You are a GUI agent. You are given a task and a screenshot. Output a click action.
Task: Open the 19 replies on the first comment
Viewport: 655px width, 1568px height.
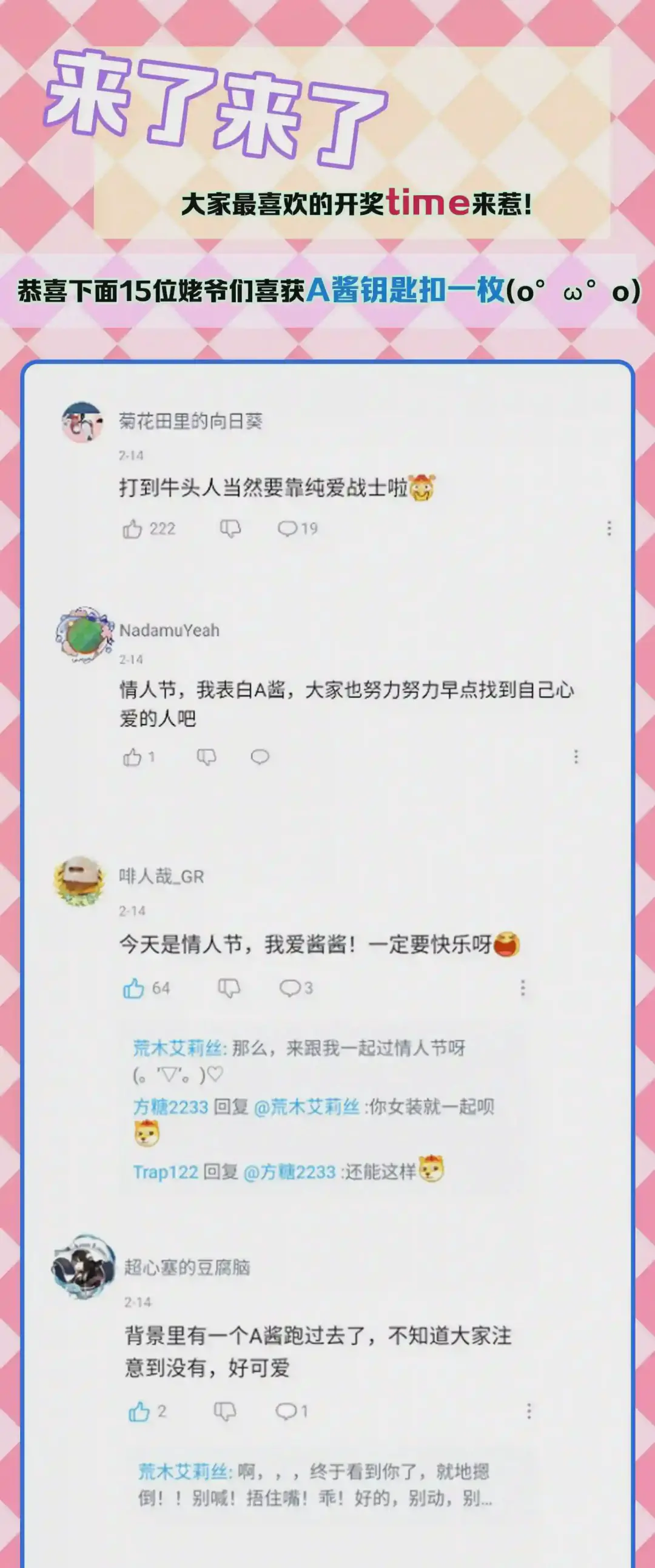pyautogui.click(x=297, y=529)
